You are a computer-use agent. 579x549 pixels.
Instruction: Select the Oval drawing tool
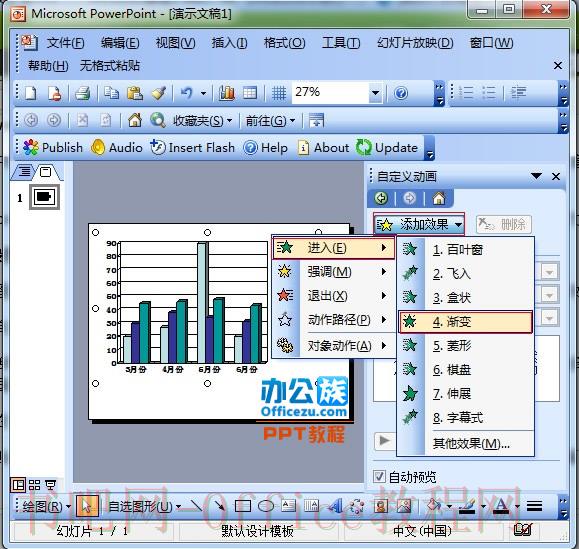click(x=265, y=506)
